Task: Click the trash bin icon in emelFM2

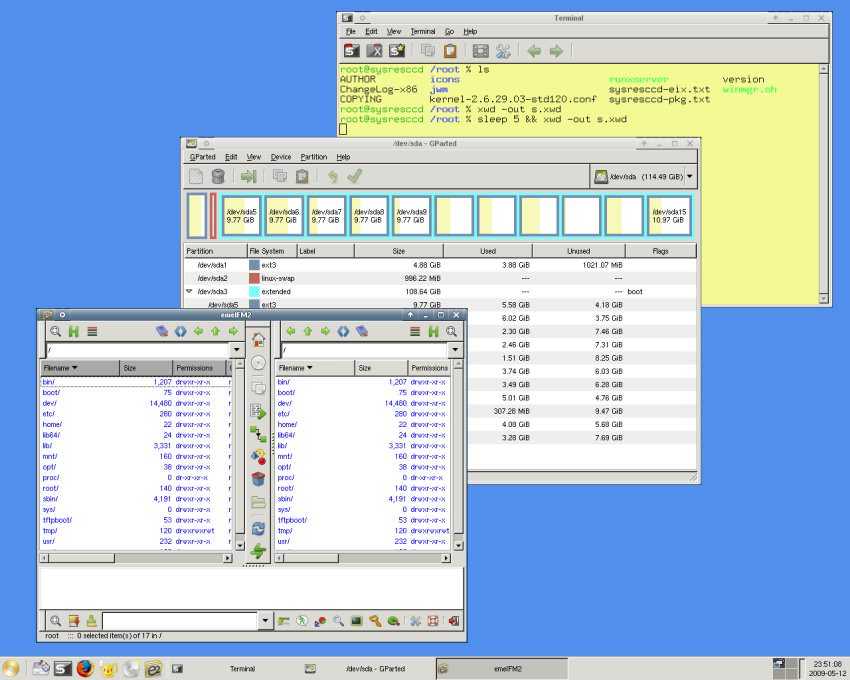Action: [258, 479]
